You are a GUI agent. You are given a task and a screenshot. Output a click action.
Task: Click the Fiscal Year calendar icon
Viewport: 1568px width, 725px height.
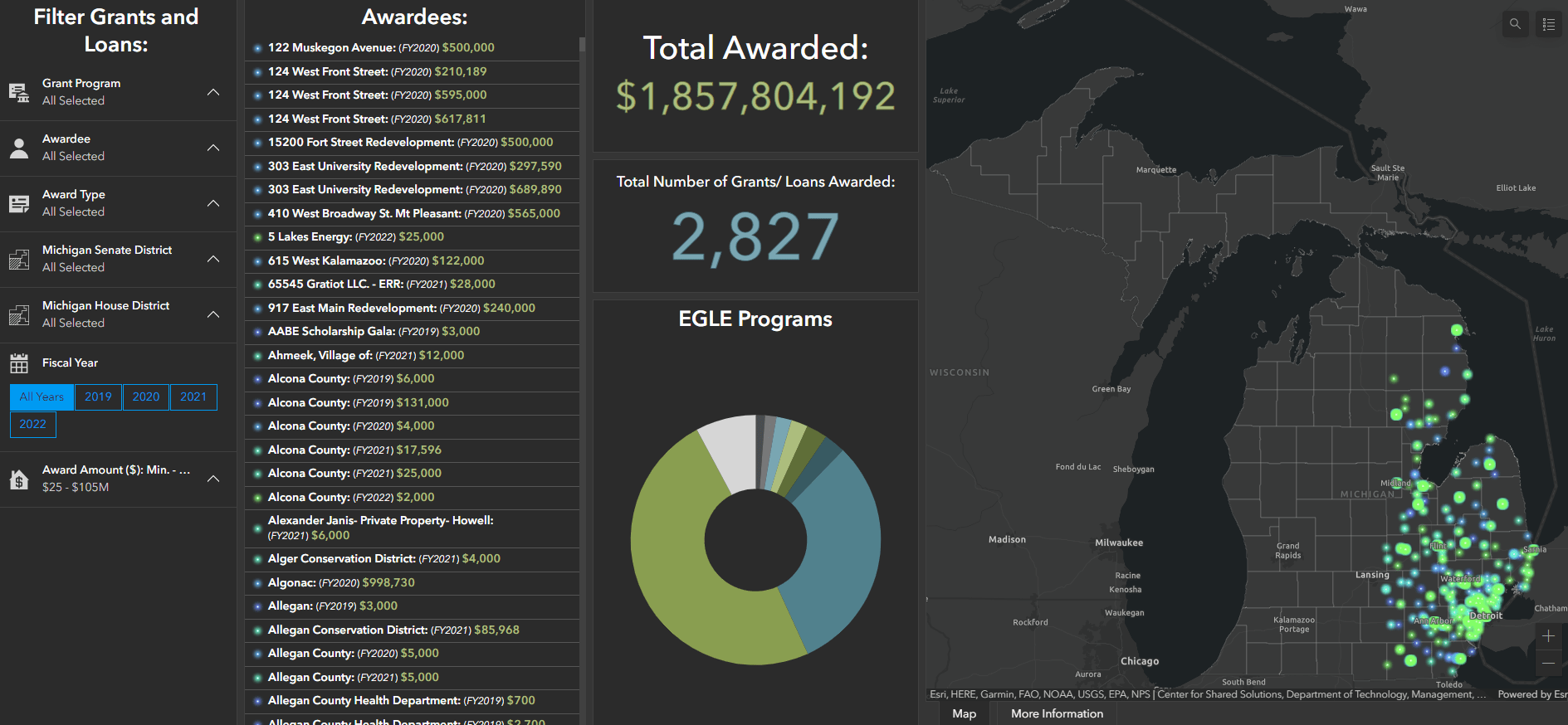pos(19,363)
